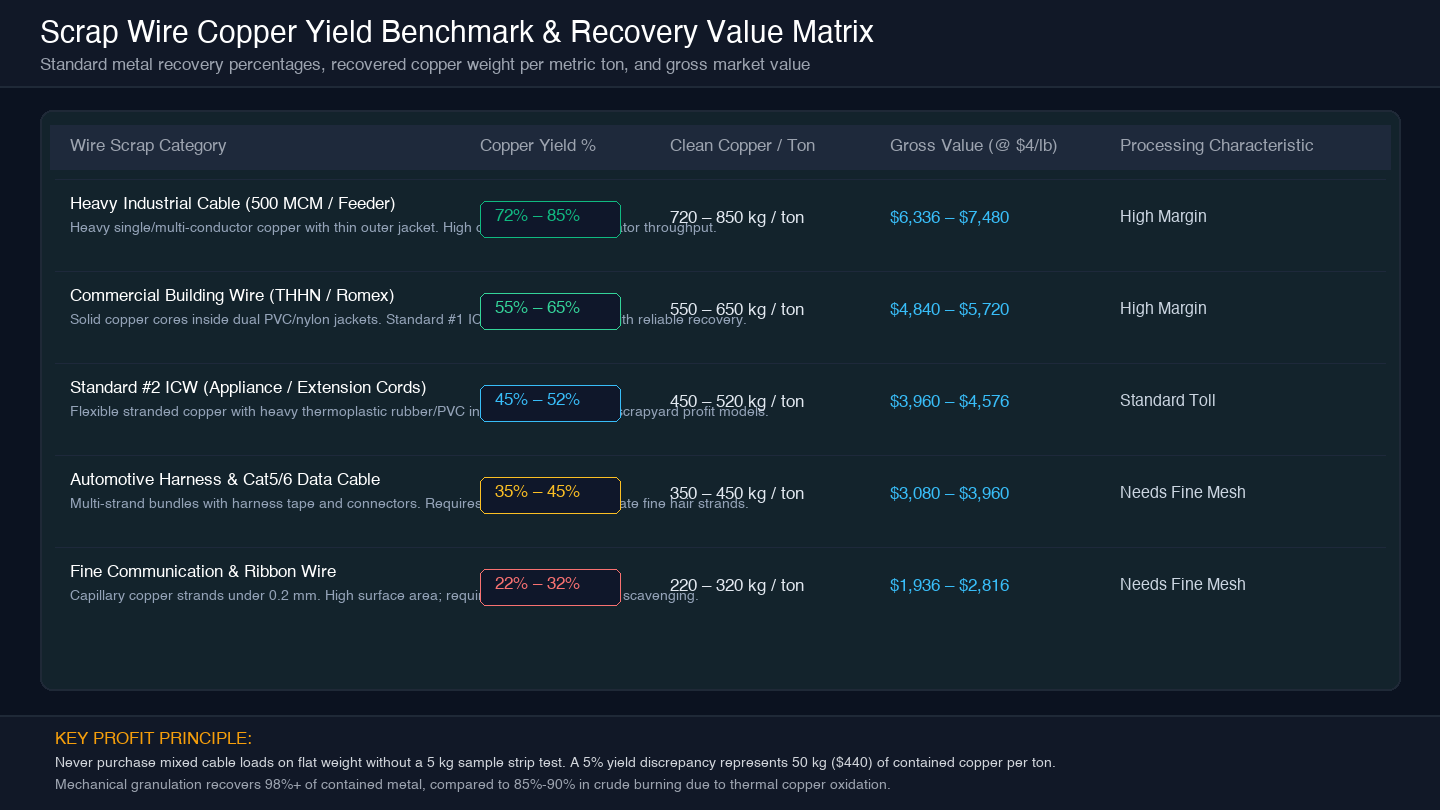Click the "Solid copper cores inside dual" description
Image resolution: width=1440 pixels, height=810 pixels.
(x=408, y=320)
